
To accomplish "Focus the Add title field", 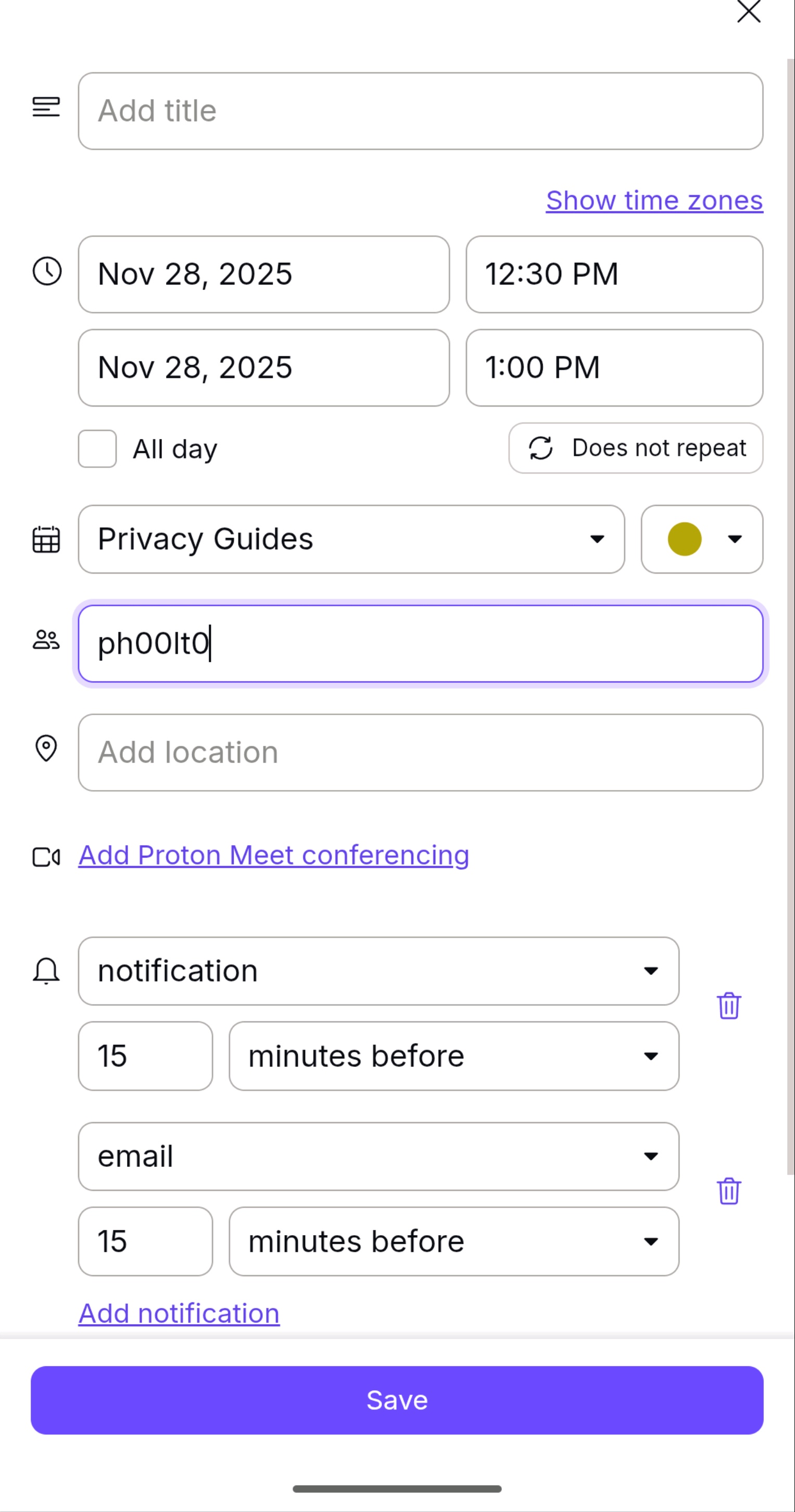I will click(420, 111).
